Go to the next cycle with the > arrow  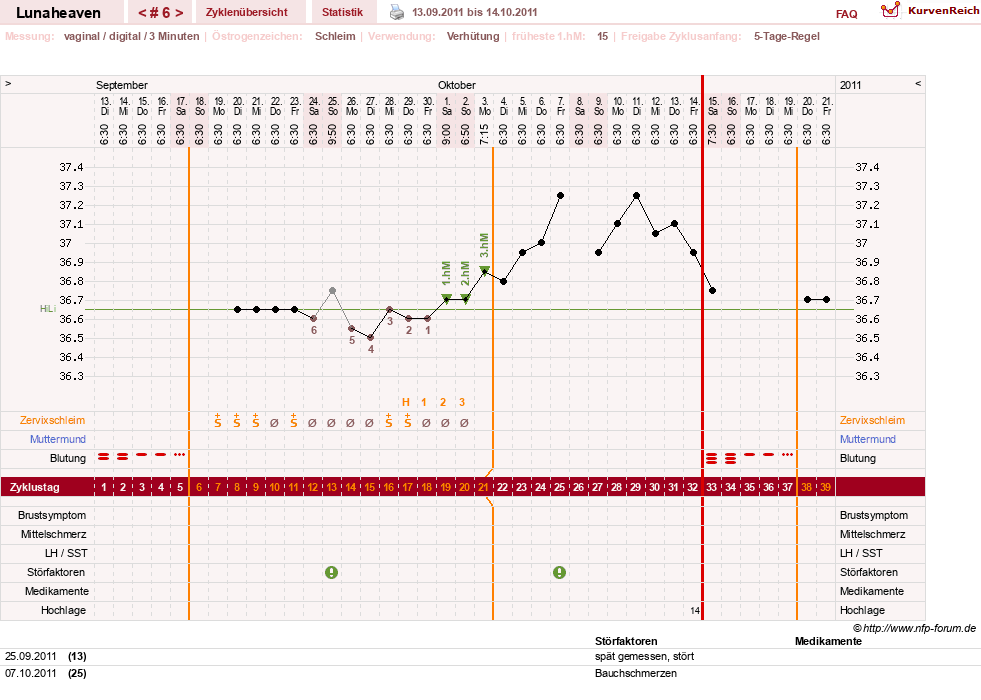(x=180, y=13)
